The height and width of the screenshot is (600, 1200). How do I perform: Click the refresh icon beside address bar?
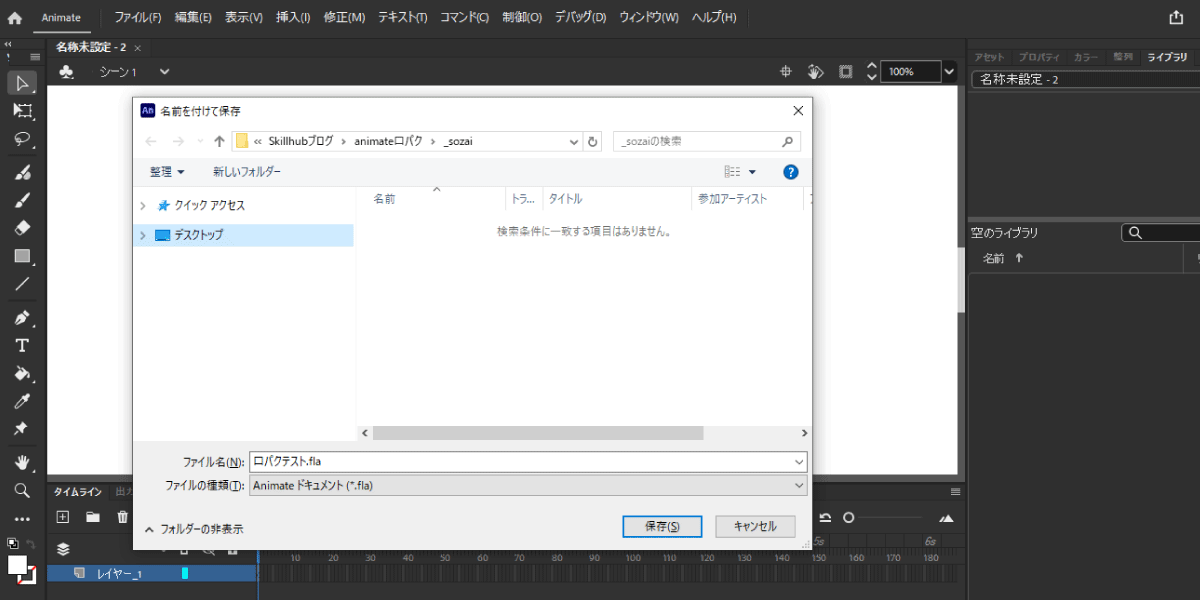[x=593, y=142]
